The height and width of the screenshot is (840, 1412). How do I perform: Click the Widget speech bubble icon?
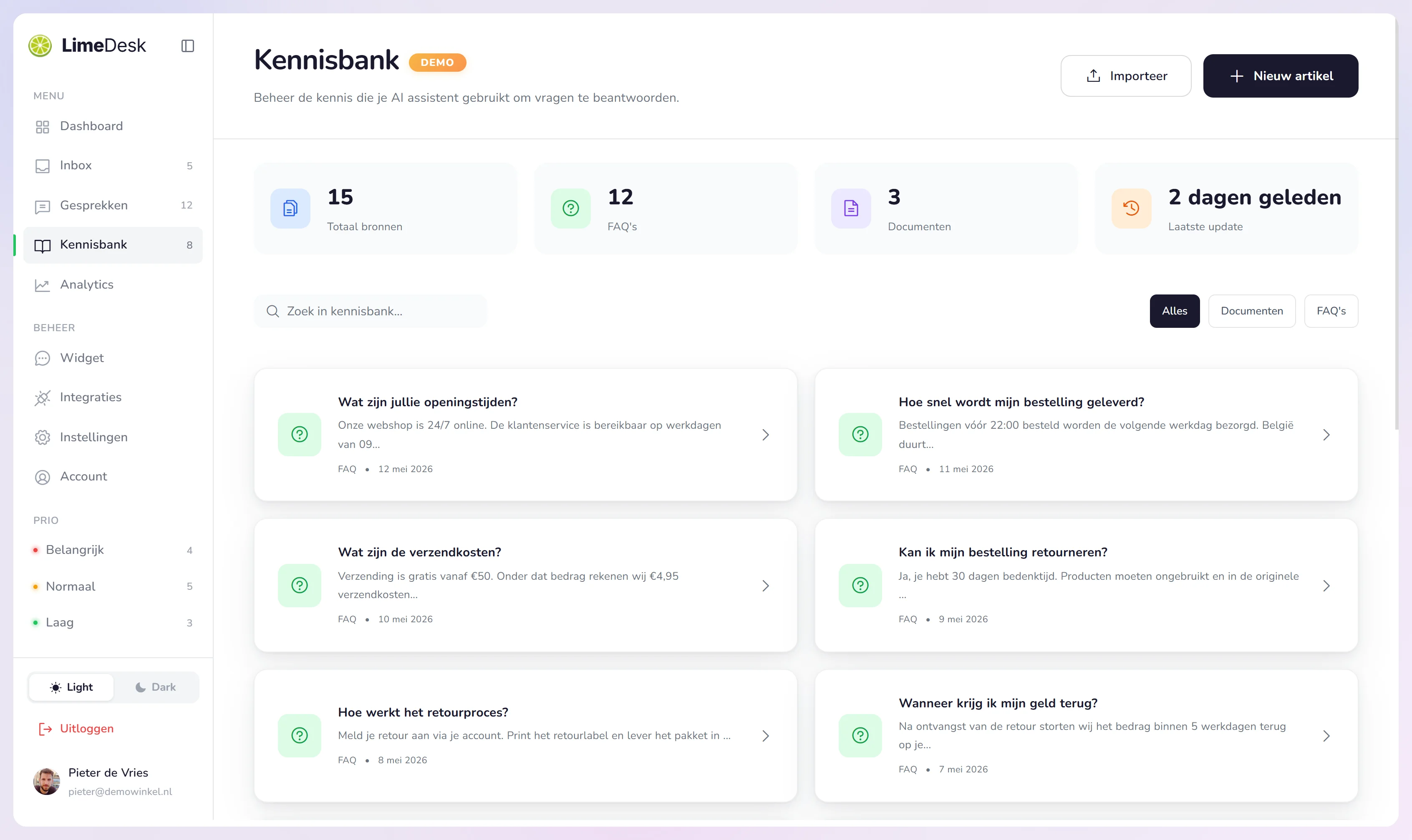coord(43,358)
